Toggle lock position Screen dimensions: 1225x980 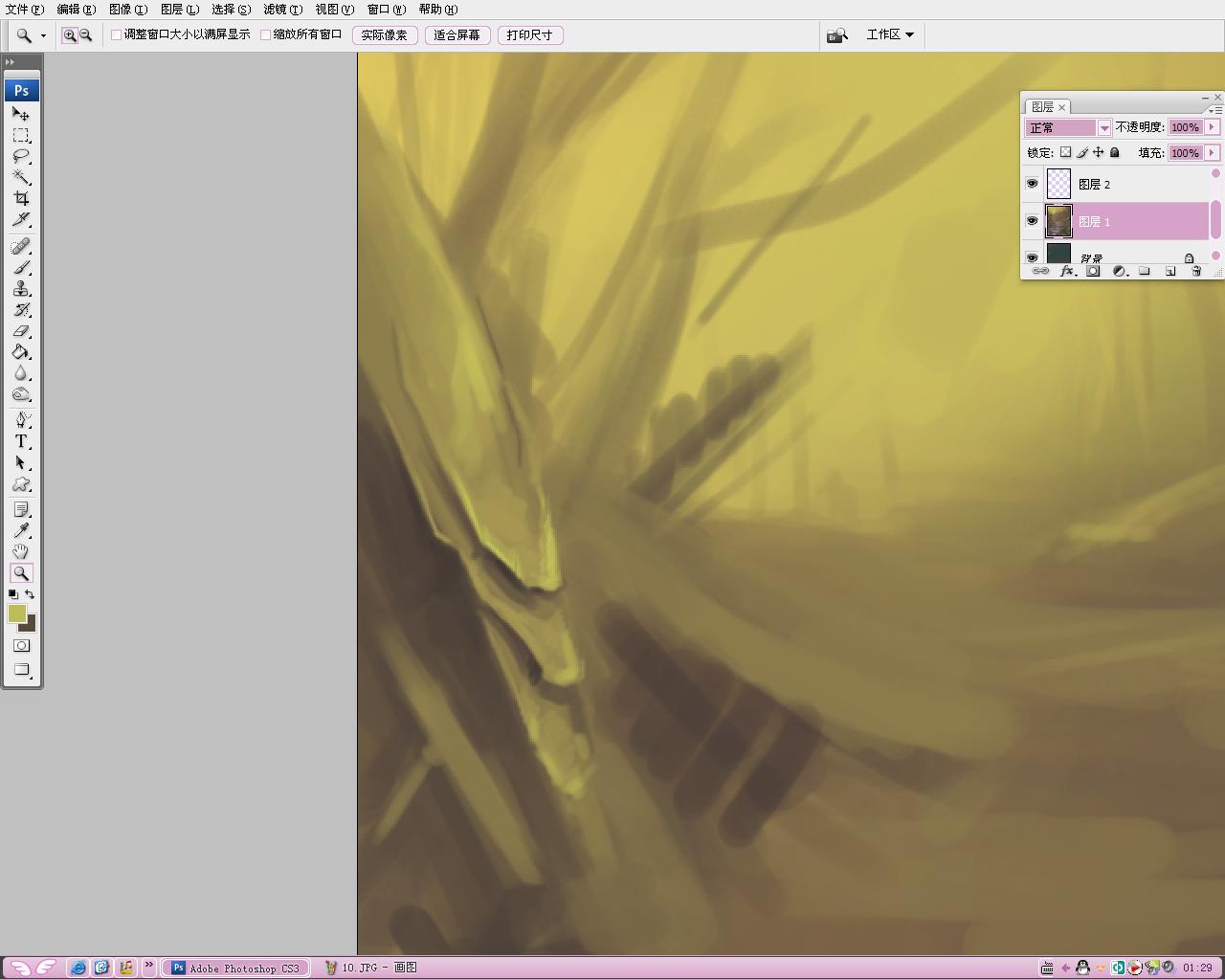tap(1098, 152)
